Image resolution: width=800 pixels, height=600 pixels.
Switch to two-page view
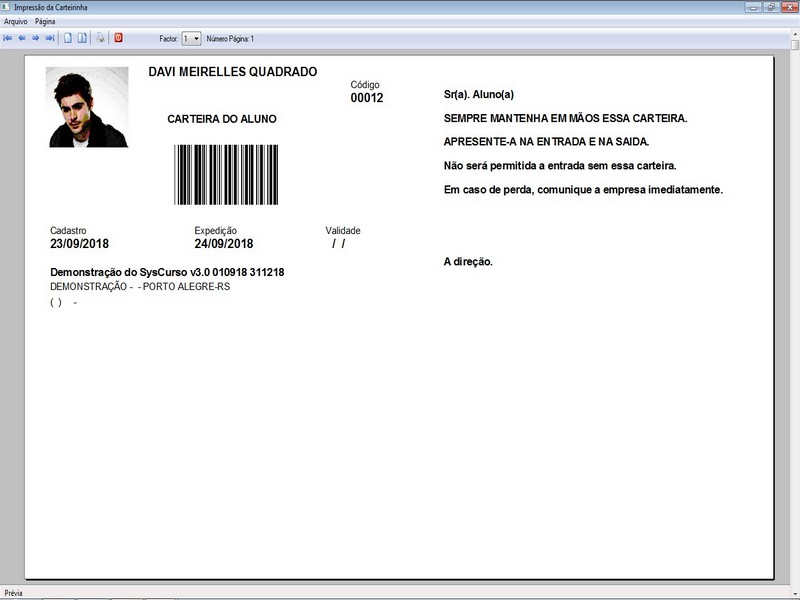point(82,38)
